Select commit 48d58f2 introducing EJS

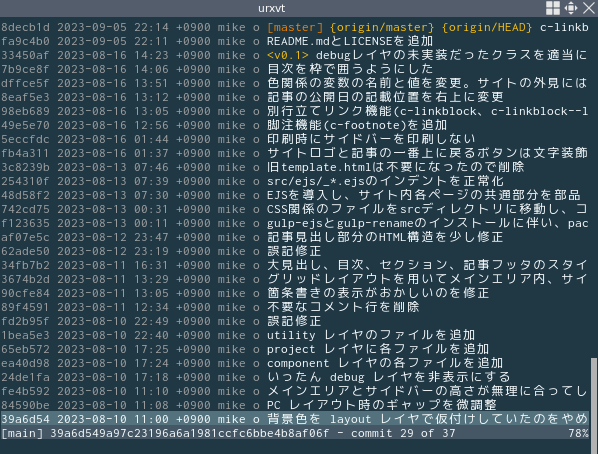294,195
